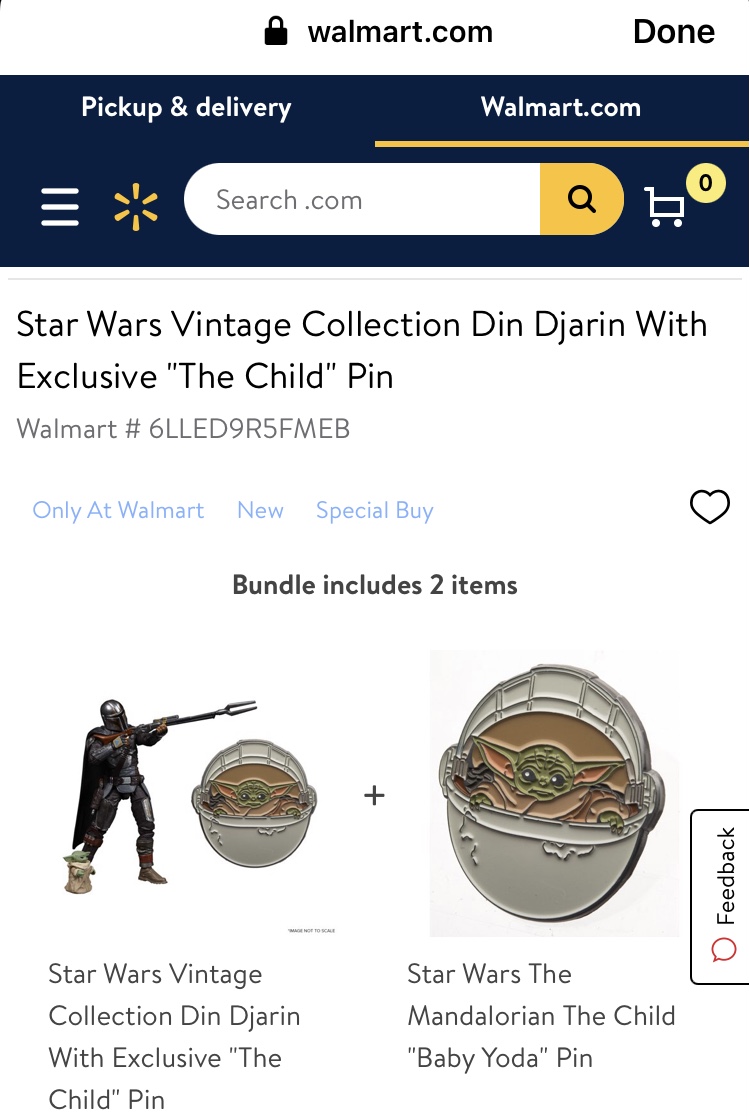Tap the yellow search magnifier button
Screen dimensions: 749x1120
pyautogui.click(x=581, y=199)
